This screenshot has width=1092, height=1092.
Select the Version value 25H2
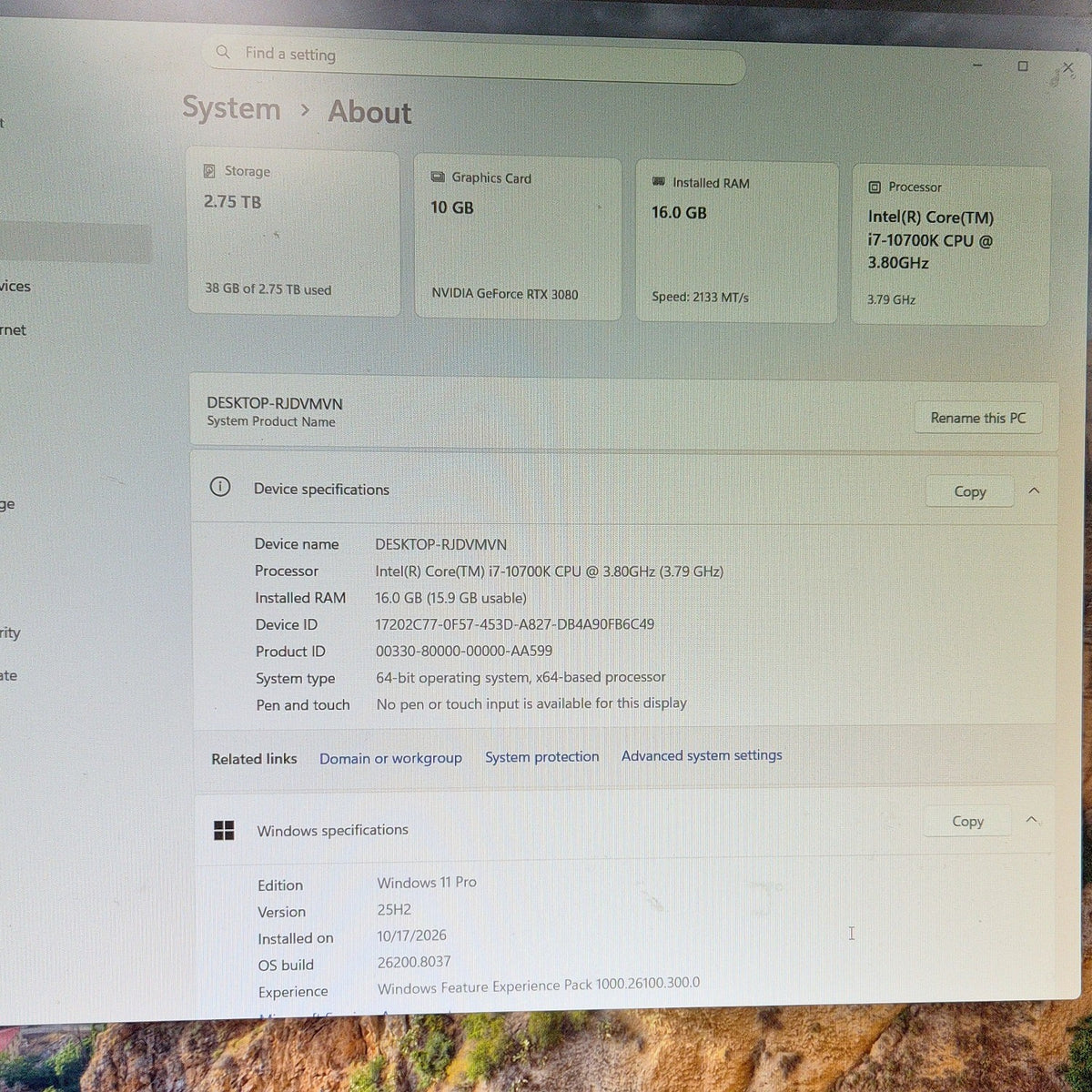pos(396,909)
